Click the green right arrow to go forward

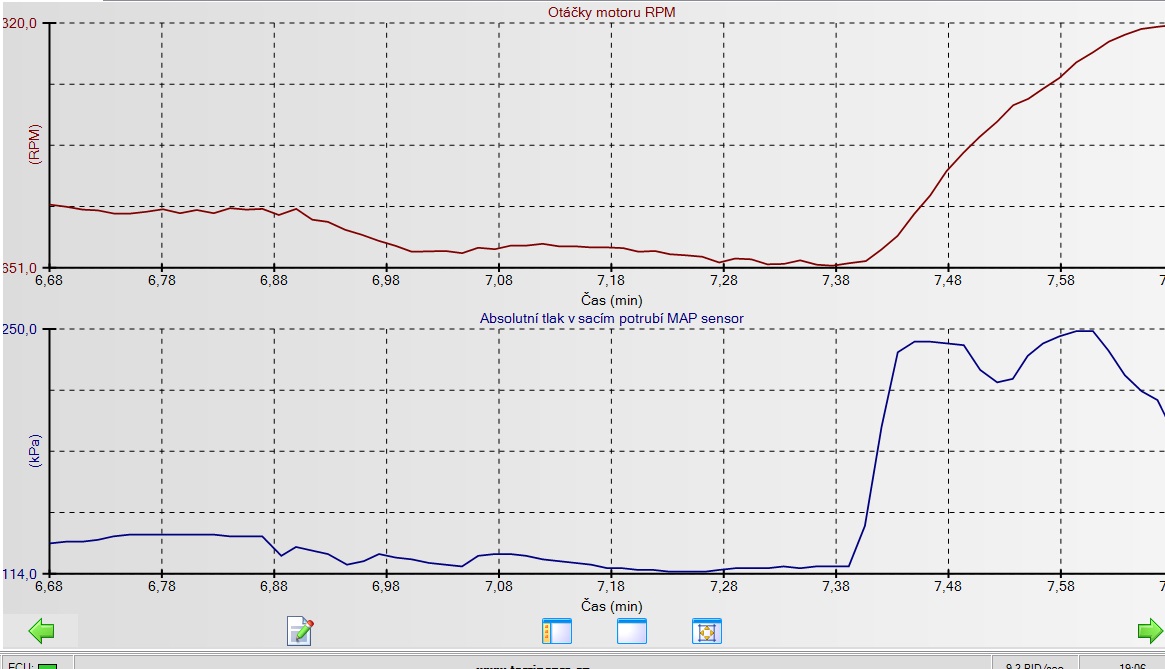coord(1150,631)
